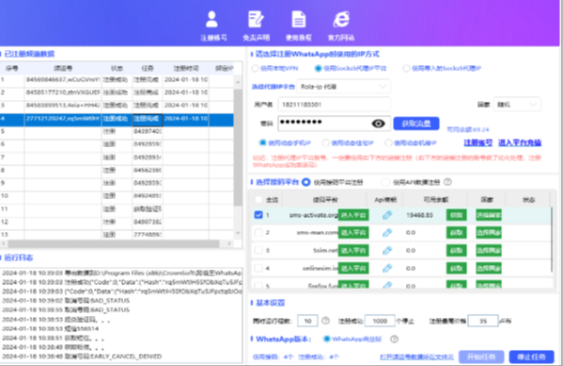Select country for sms-man.com green button
This screenshot has width=563, height=366.
489,233
